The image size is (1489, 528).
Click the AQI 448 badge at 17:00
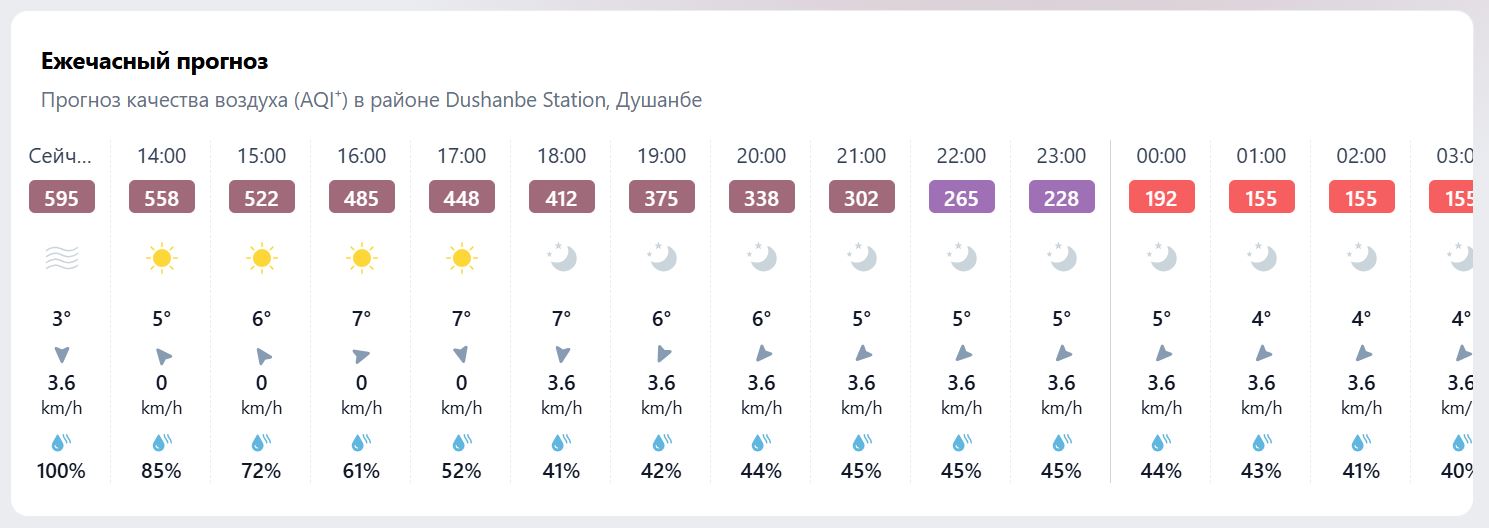point(461,197)
